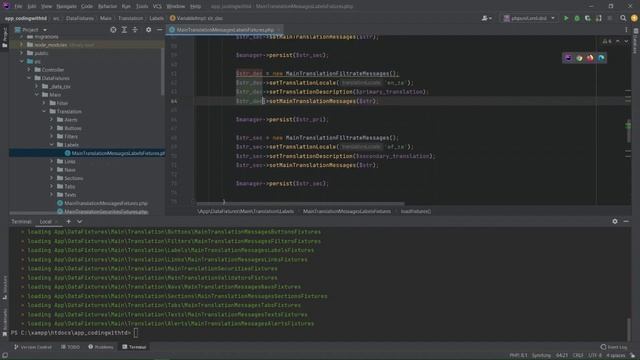Open the VCS menu
This screenshot has height=360, width=640.
click(157, 6)
